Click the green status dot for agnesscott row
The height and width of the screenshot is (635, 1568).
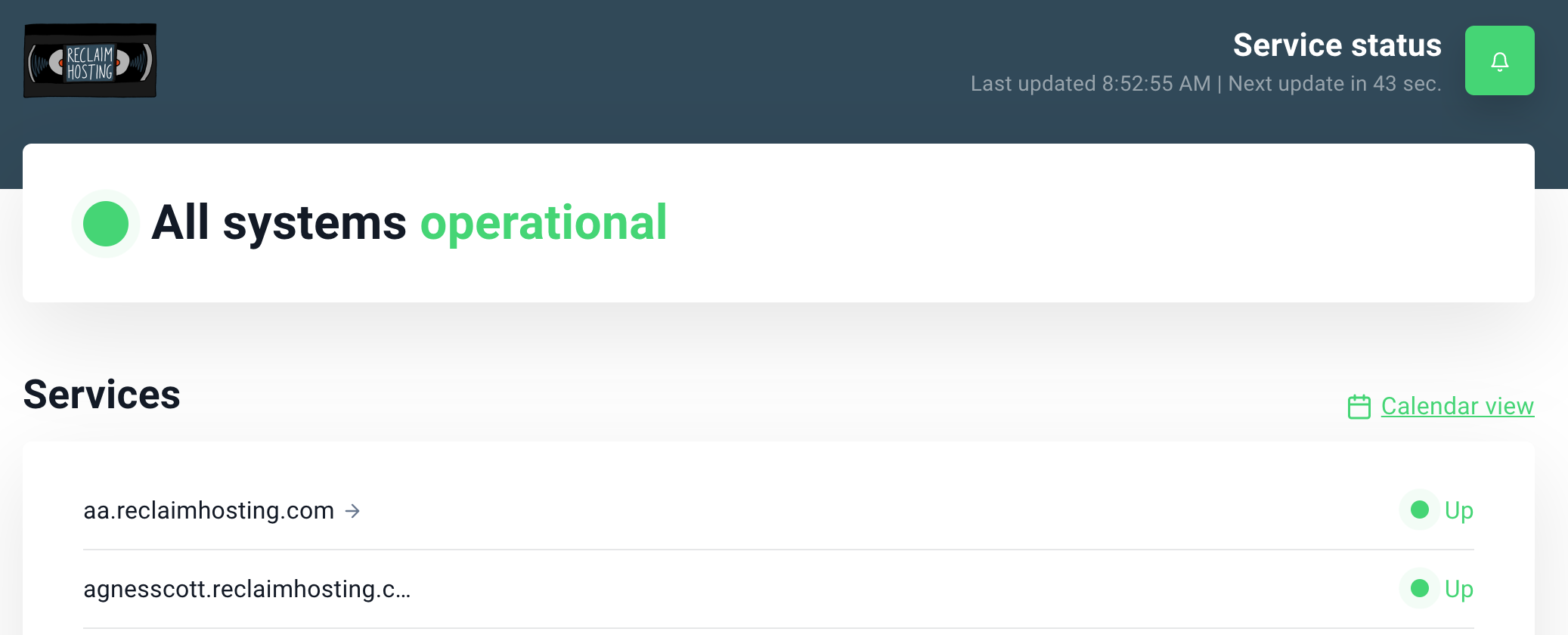click(x=1419, y=588)
